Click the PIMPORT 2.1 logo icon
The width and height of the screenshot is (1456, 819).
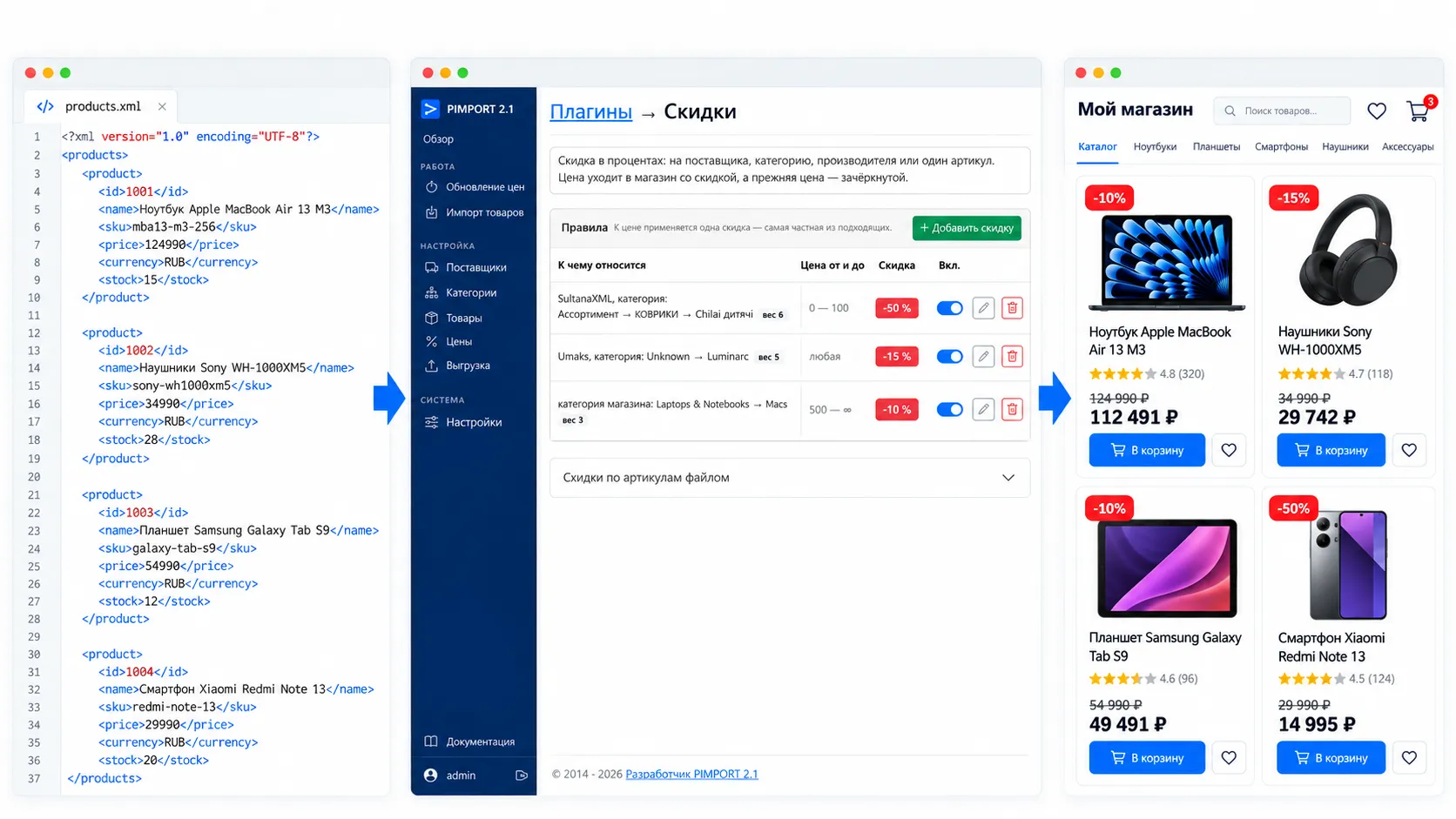tap(430, 109)
